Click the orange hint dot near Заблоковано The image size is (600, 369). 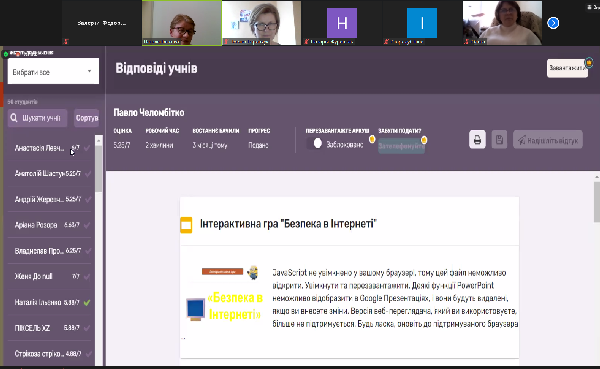tap(372, 139)
